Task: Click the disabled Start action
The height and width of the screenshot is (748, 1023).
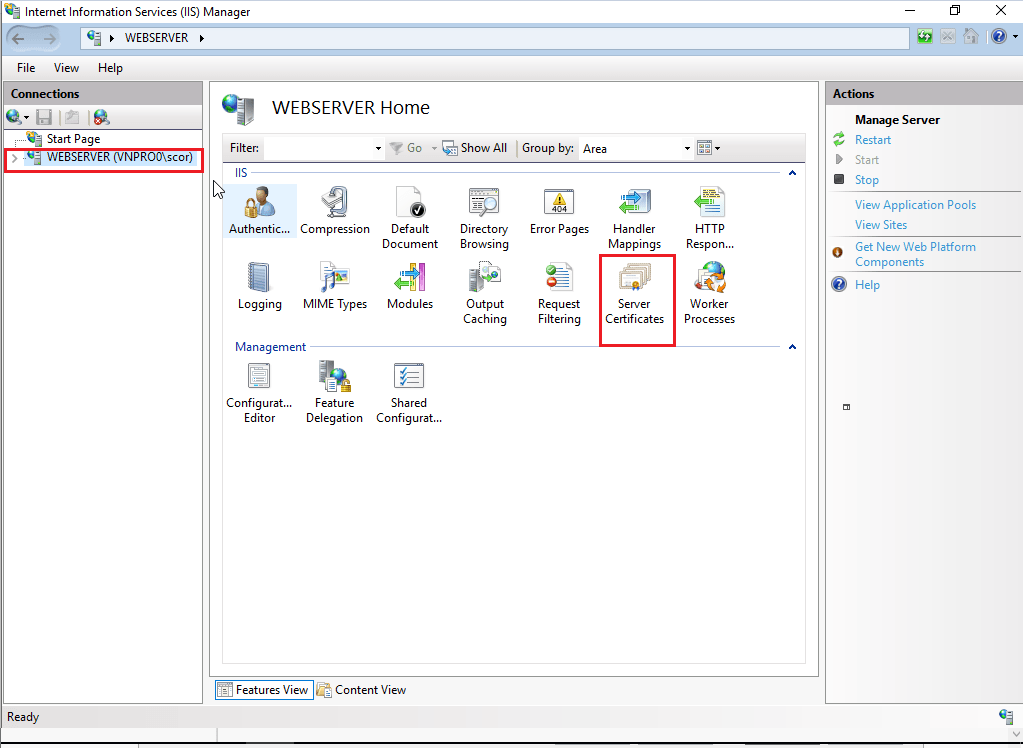Action: [866, 160]
